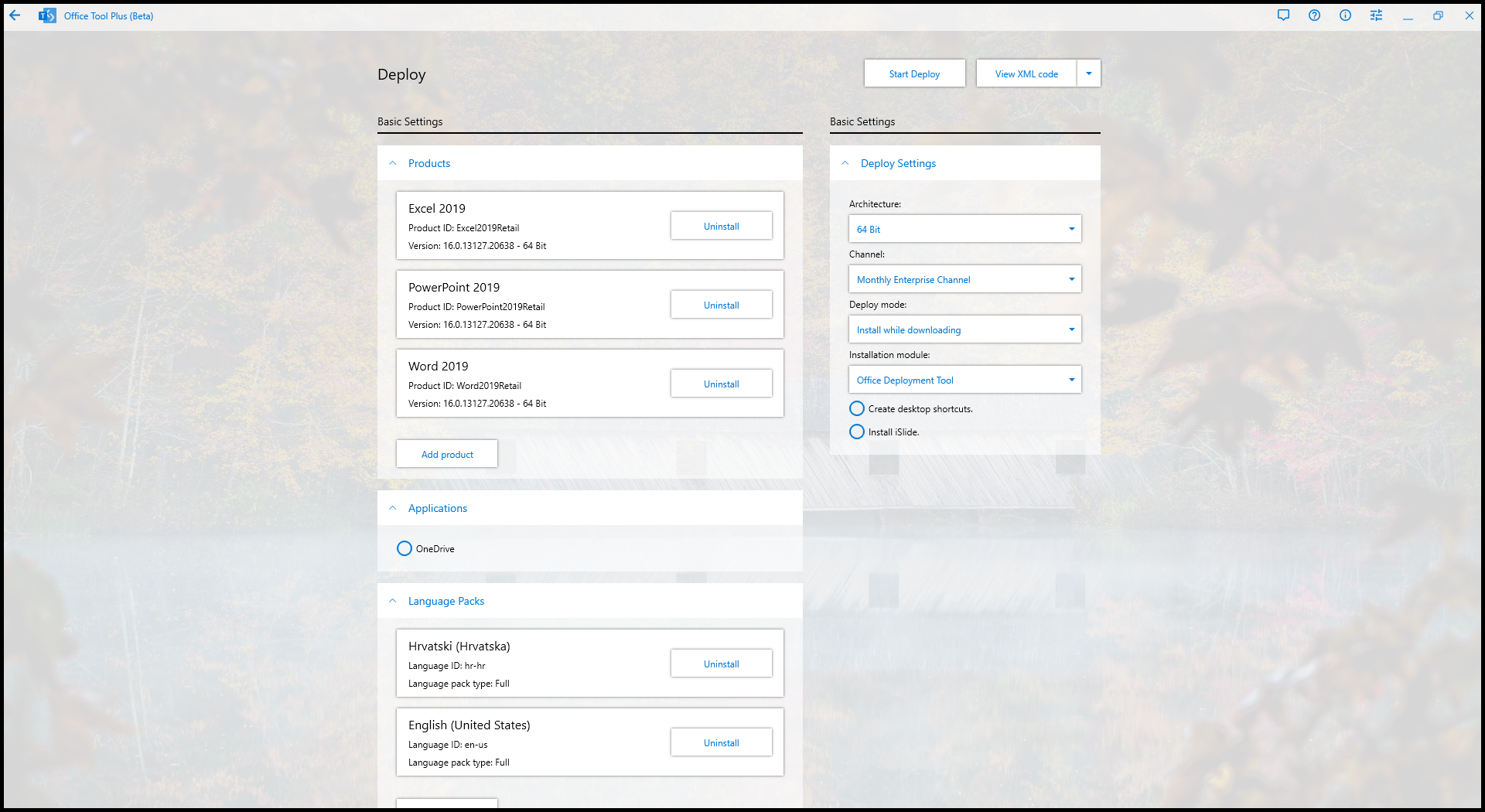The width and height of the screenshot is (1485, 812).
Task: Close the Office Tool Plus window
Action: tap(1469, 15)
